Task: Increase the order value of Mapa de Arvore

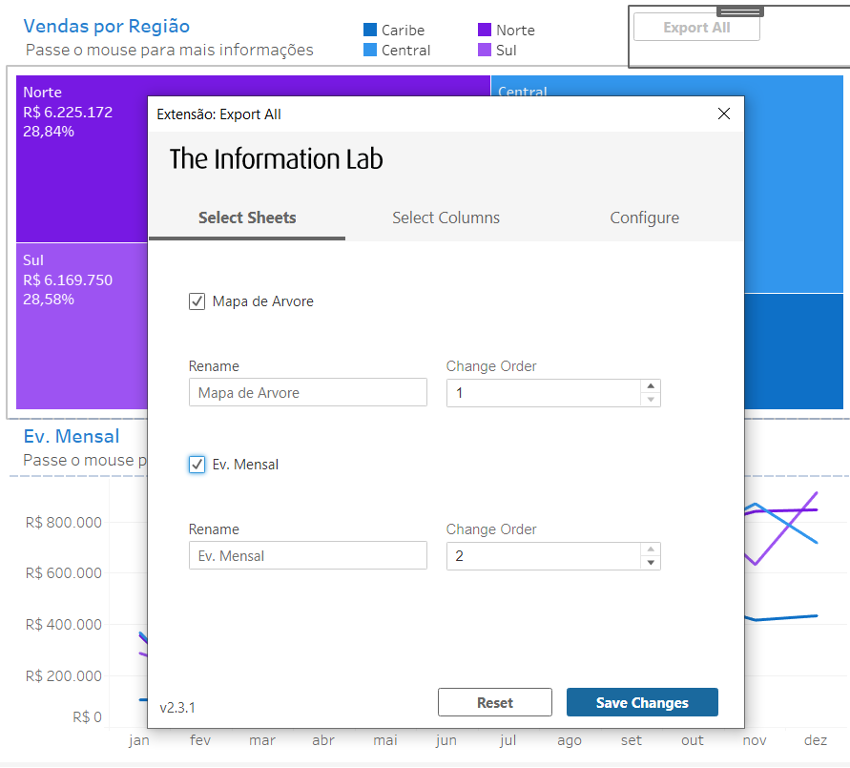Action: [651, 386]
